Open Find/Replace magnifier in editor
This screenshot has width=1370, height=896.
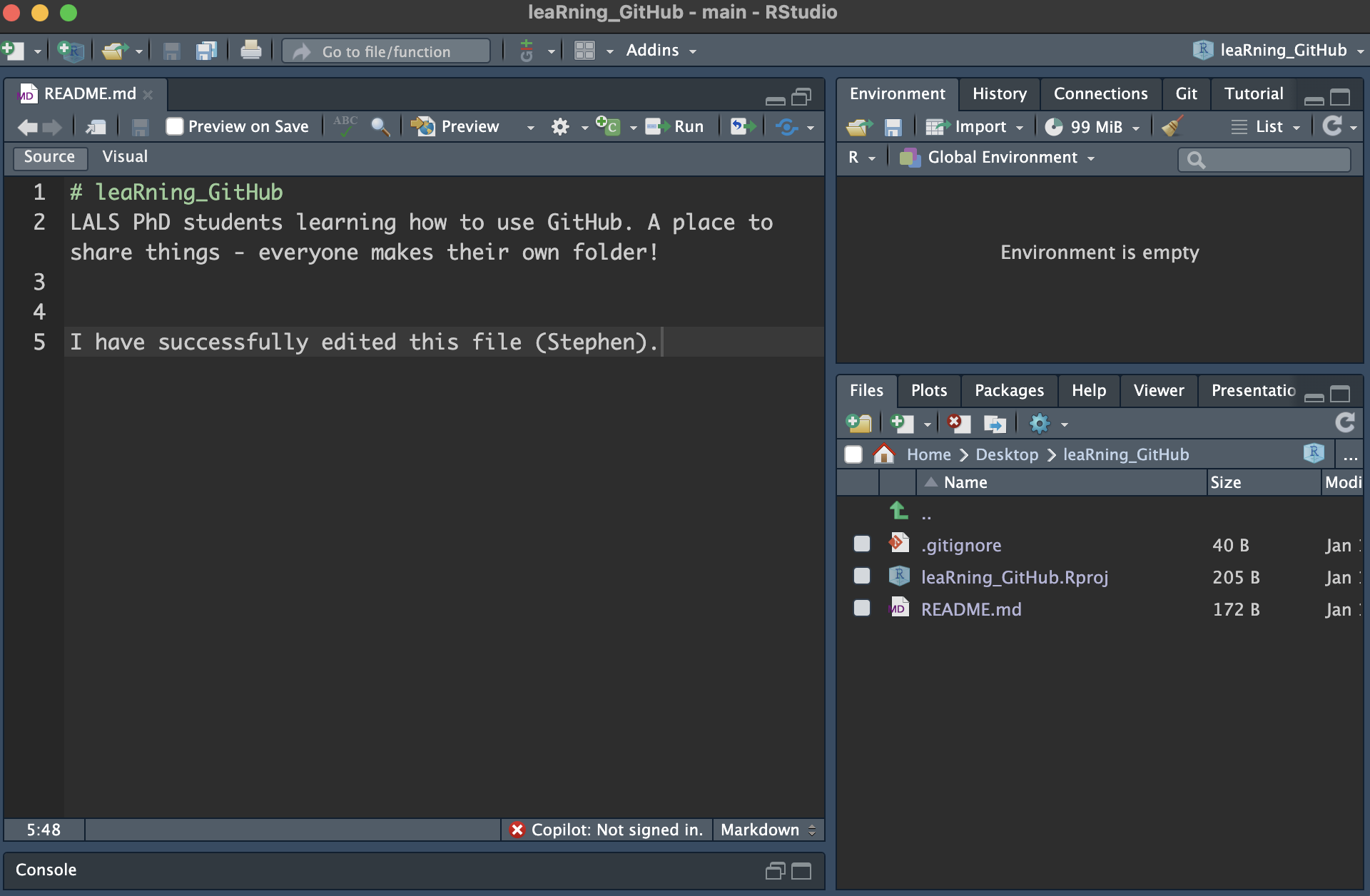click(x=380, y=127)
